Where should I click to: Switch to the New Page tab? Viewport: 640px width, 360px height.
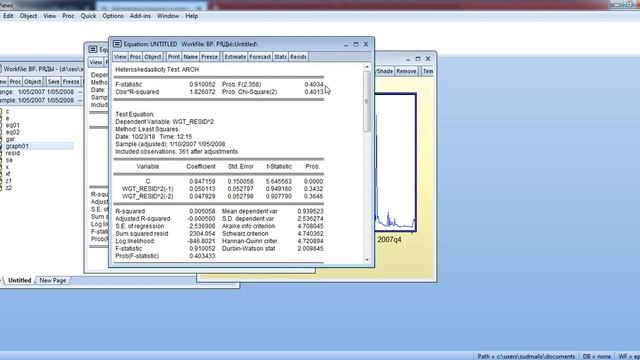coord(53,280)
